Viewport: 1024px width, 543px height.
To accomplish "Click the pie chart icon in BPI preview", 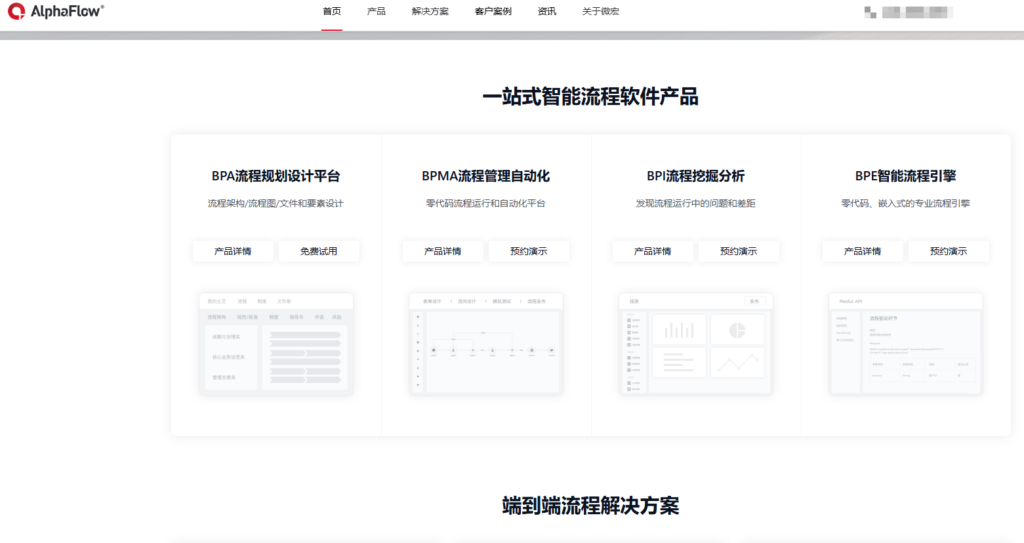I will (x=737, y=330).
